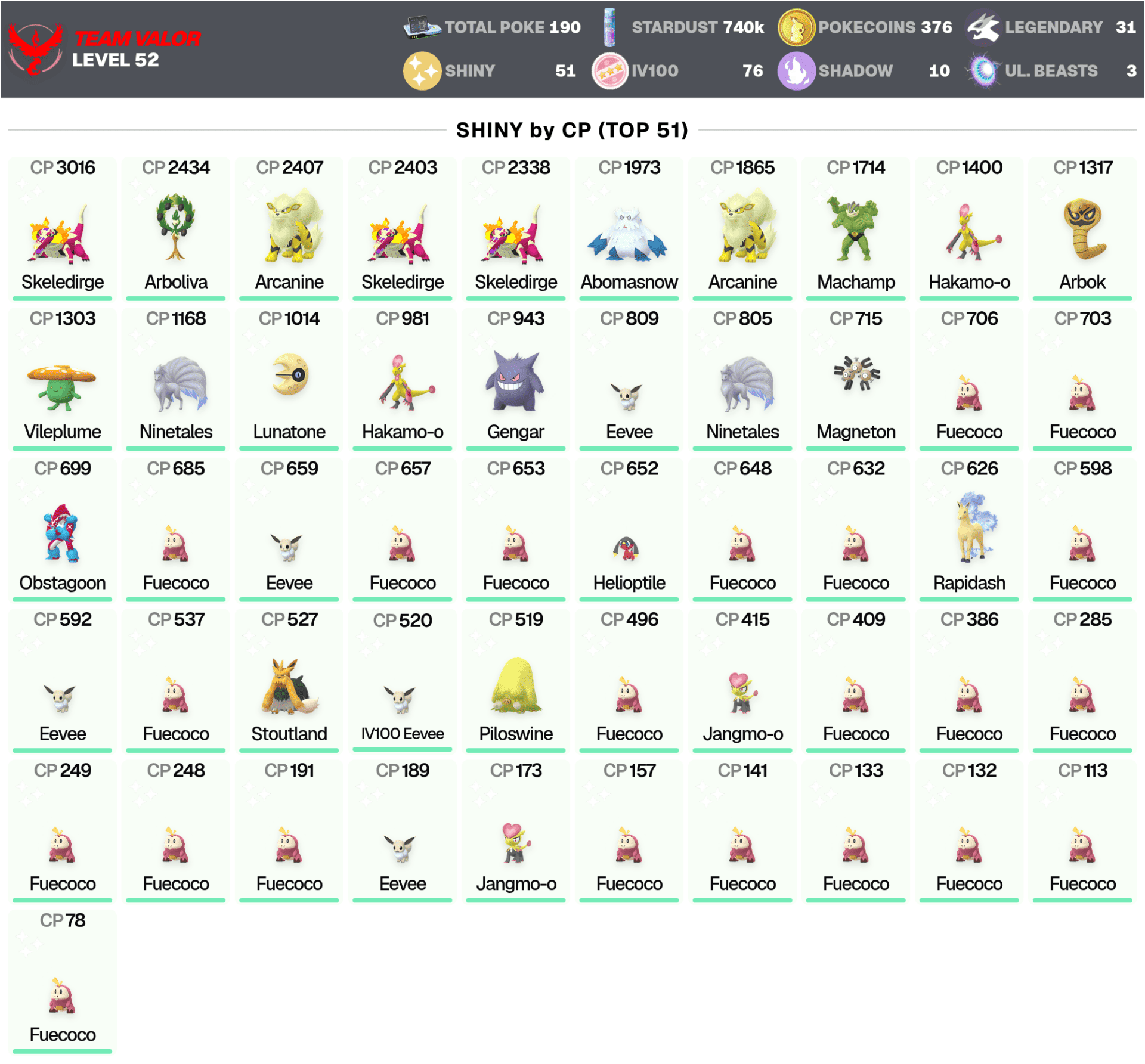Click the CP 809 text
1145x1064 pixels.
tap(629, 318)
